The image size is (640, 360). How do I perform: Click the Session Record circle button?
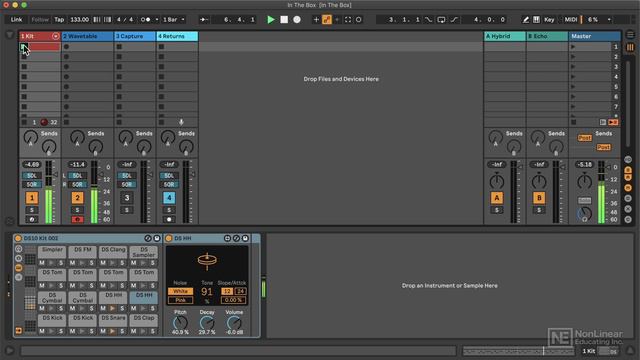pyautogui.click(x=359, y=20)
